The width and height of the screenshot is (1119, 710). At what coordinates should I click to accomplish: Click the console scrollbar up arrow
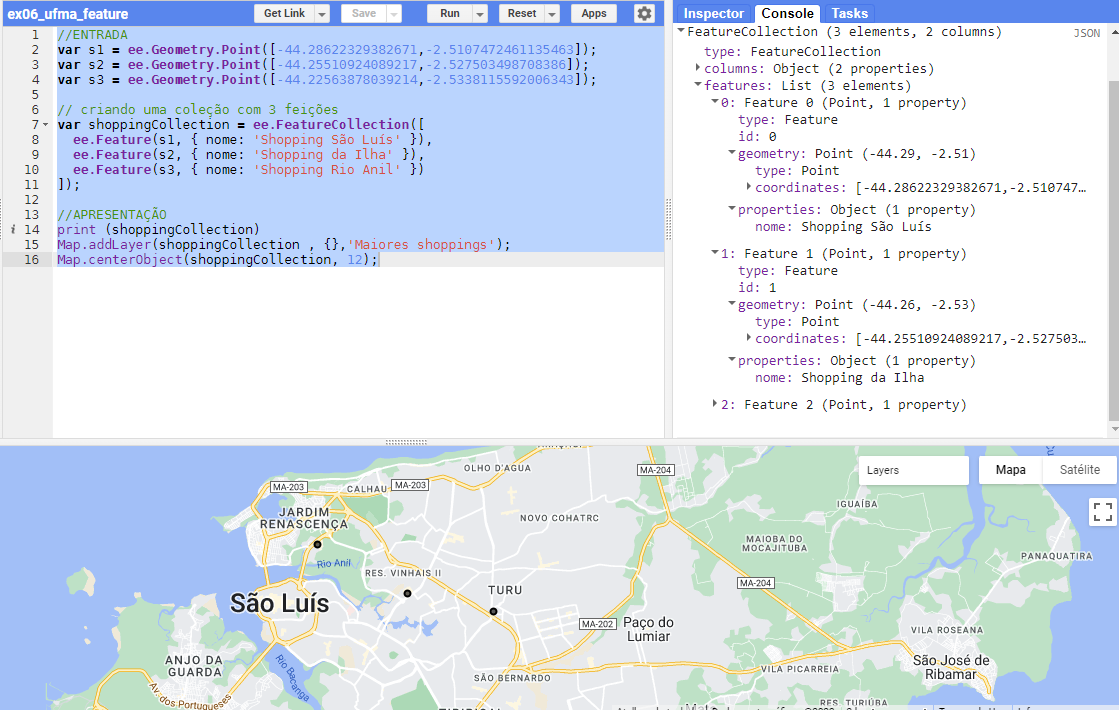click(1114, 32)
